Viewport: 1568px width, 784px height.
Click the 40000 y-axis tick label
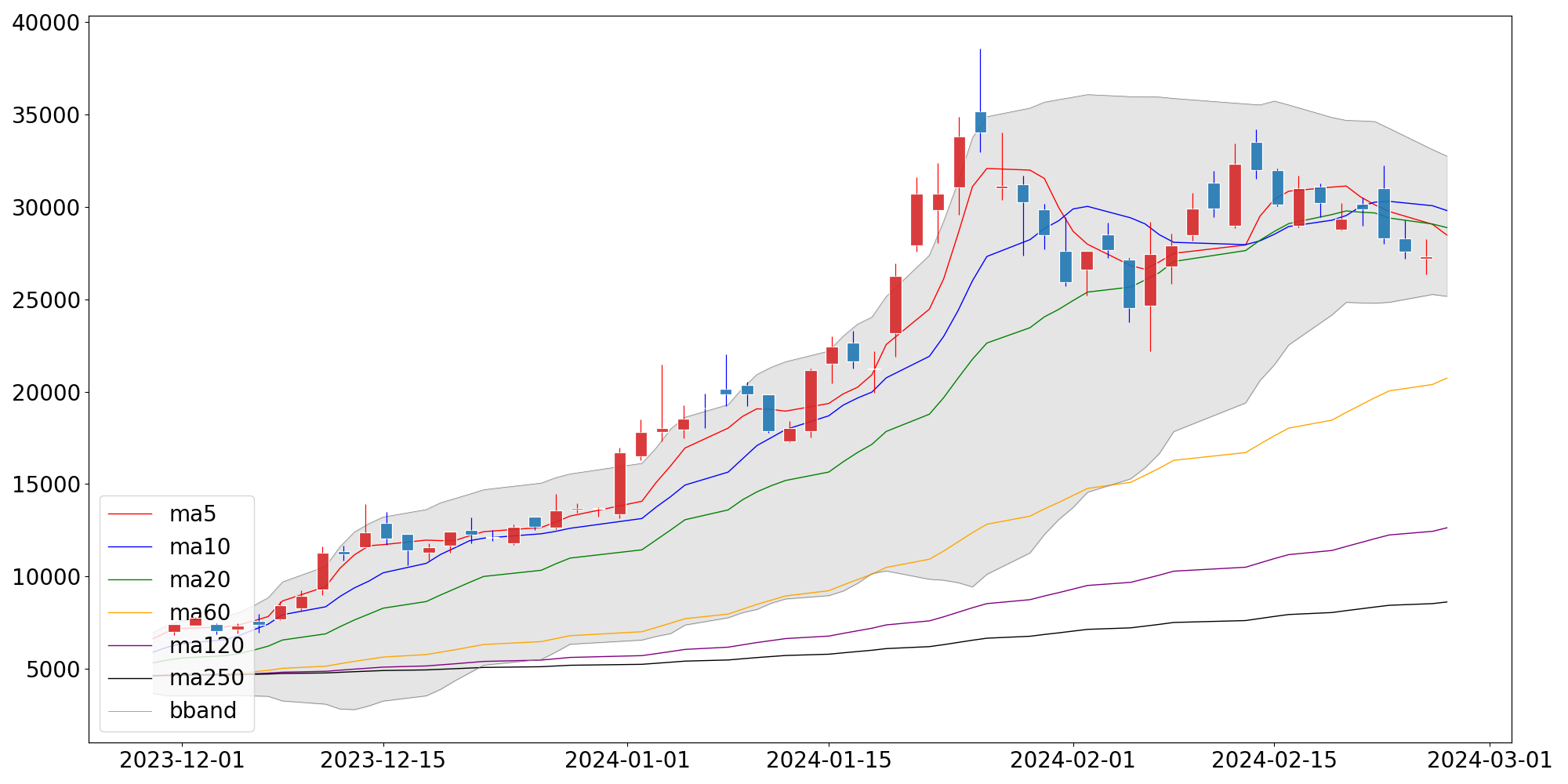[x=47, y=23]
